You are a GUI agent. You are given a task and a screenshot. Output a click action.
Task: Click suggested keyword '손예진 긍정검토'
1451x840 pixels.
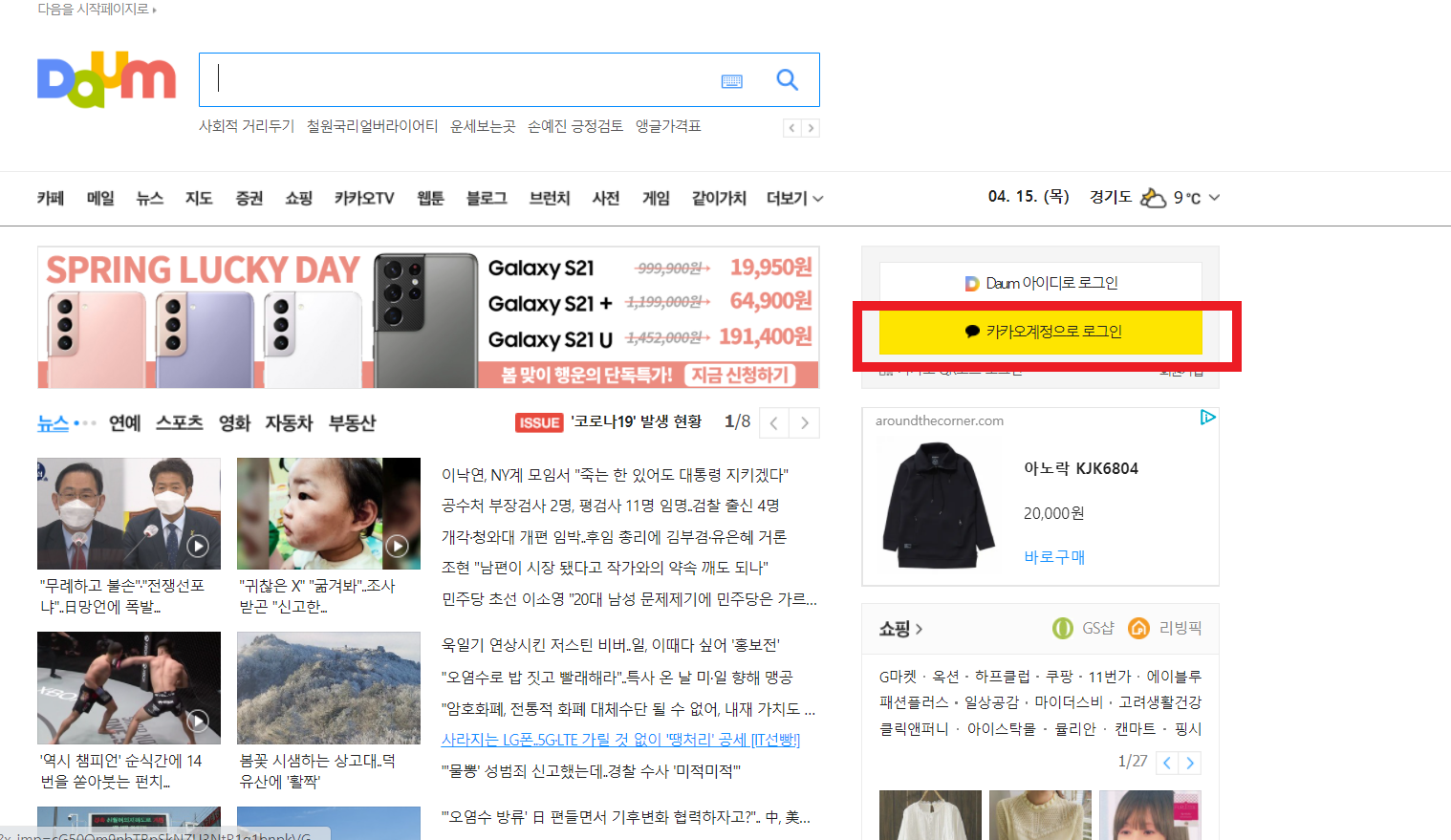(575, 126)
